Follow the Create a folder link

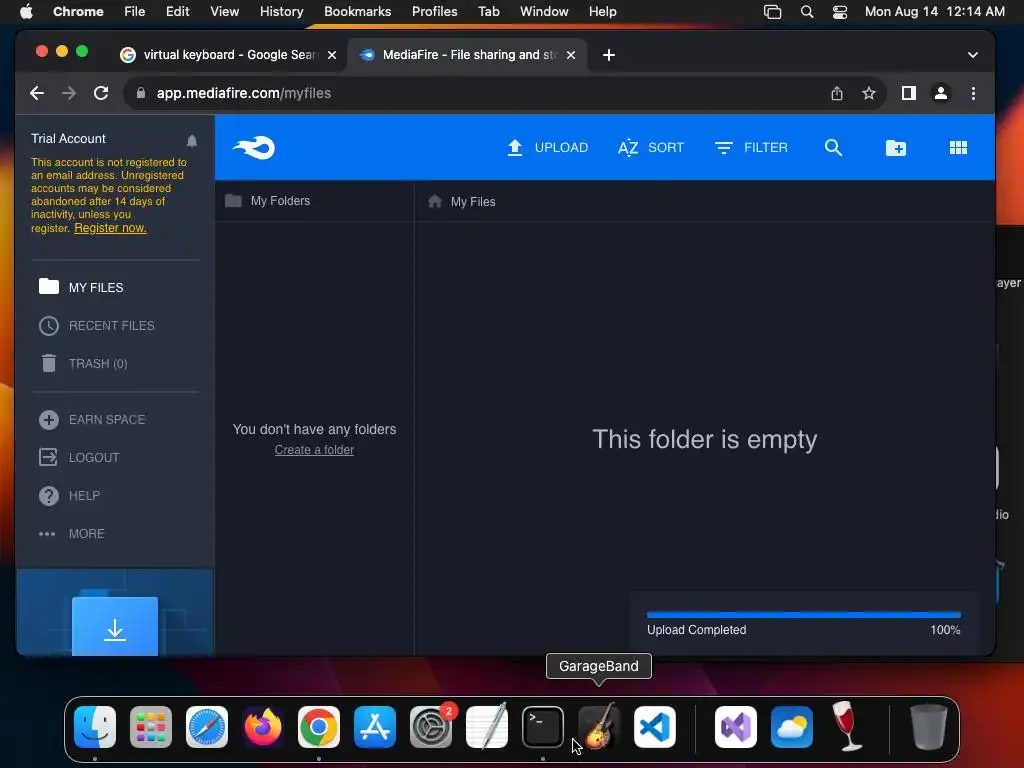(314, 450)
